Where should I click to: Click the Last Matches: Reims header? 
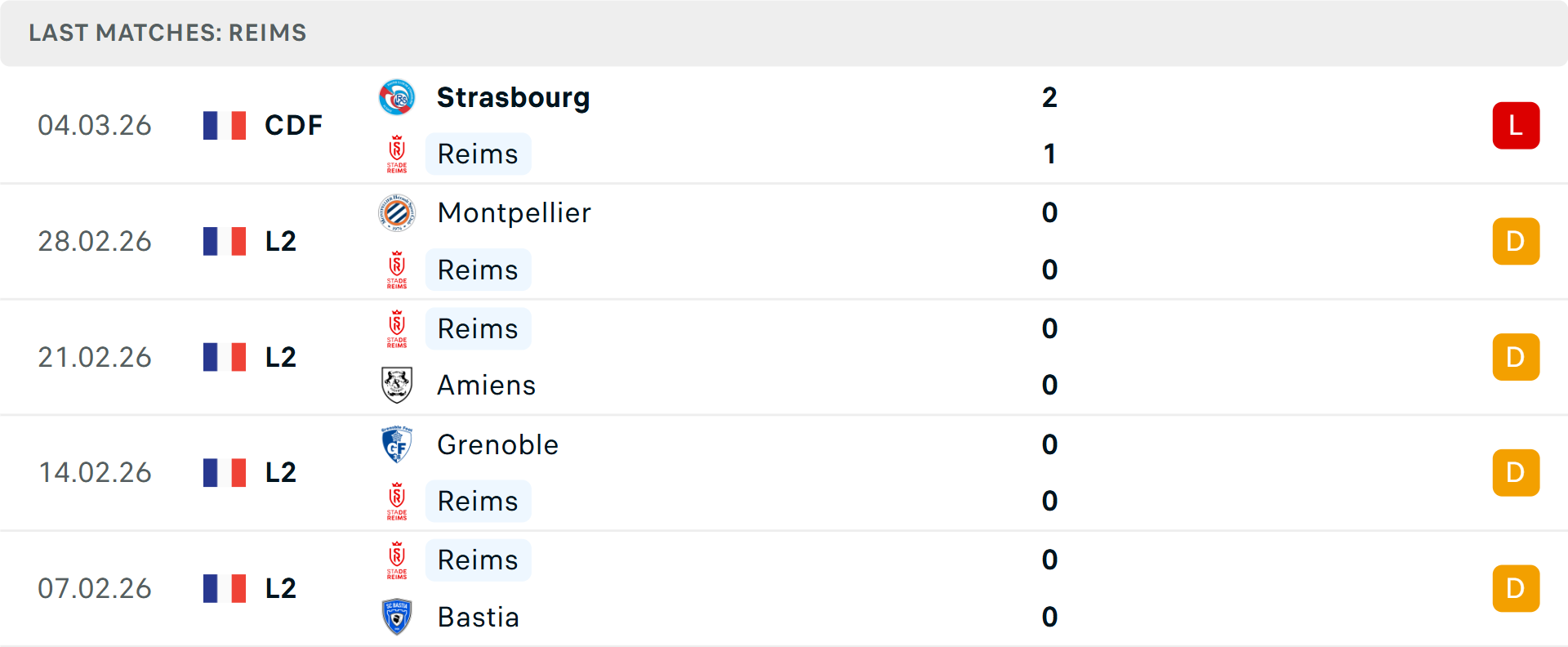(x=167, y=33)
